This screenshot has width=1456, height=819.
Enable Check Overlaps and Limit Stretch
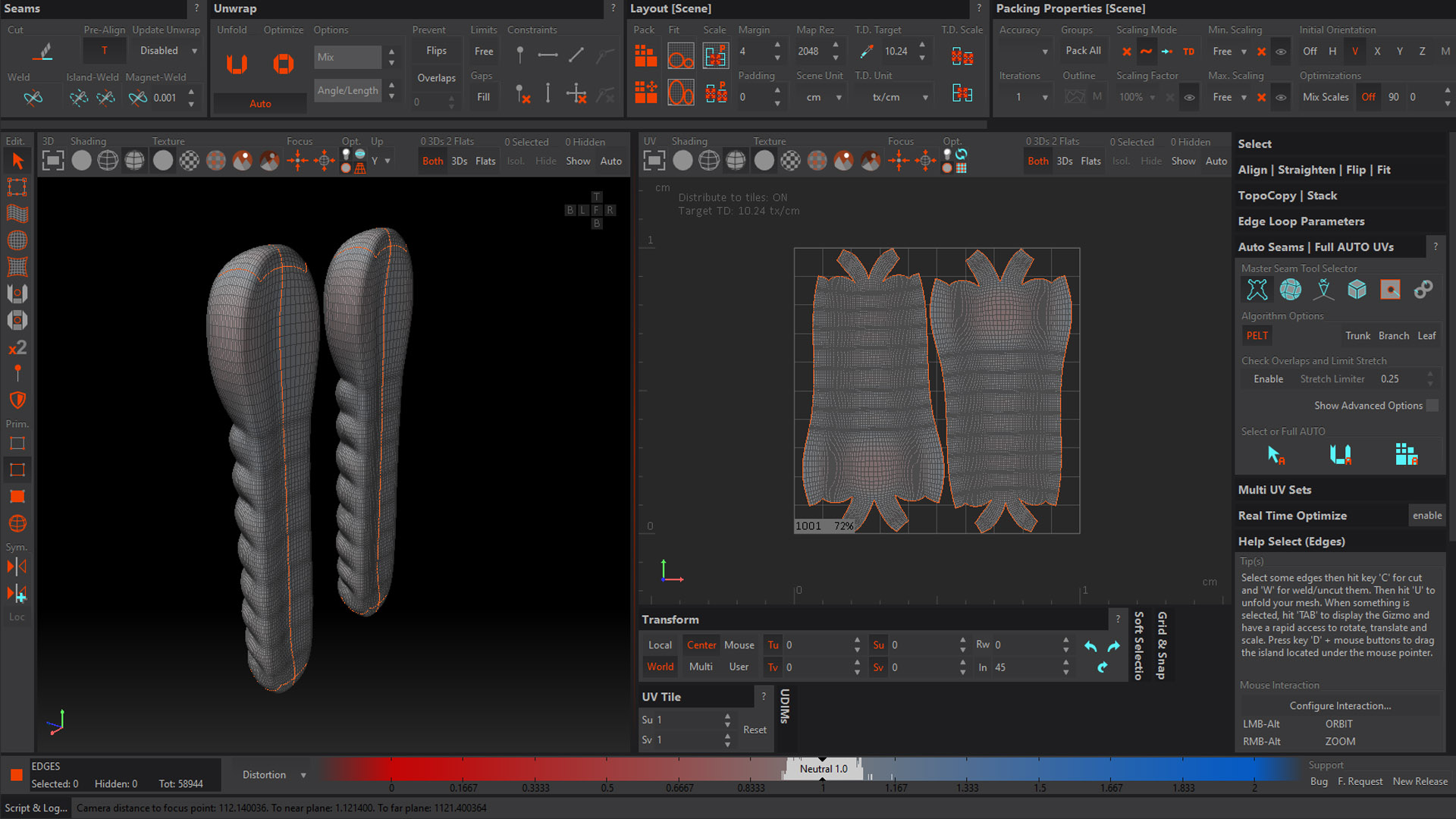pyautogui.click(x=1268, y=379)
